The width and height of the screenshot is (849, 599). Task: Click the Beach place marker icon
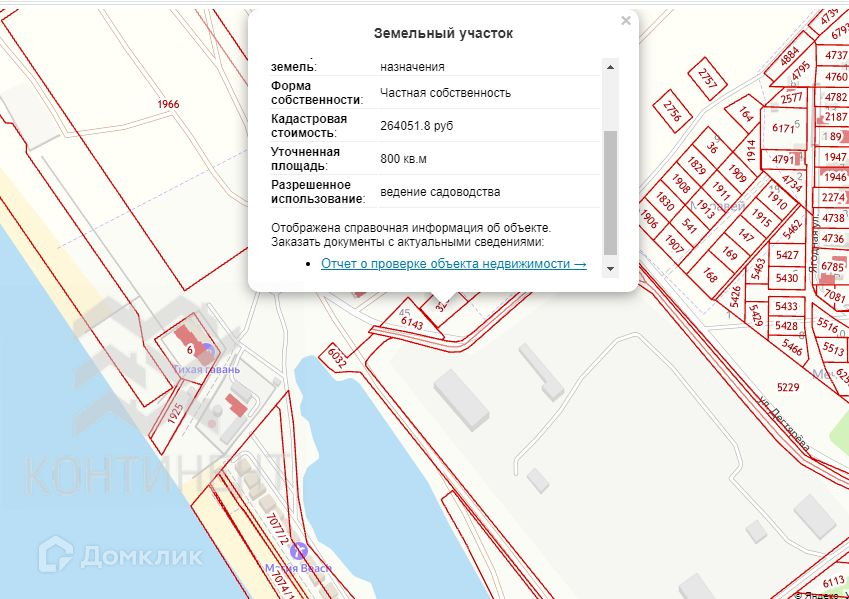(298, 551)
